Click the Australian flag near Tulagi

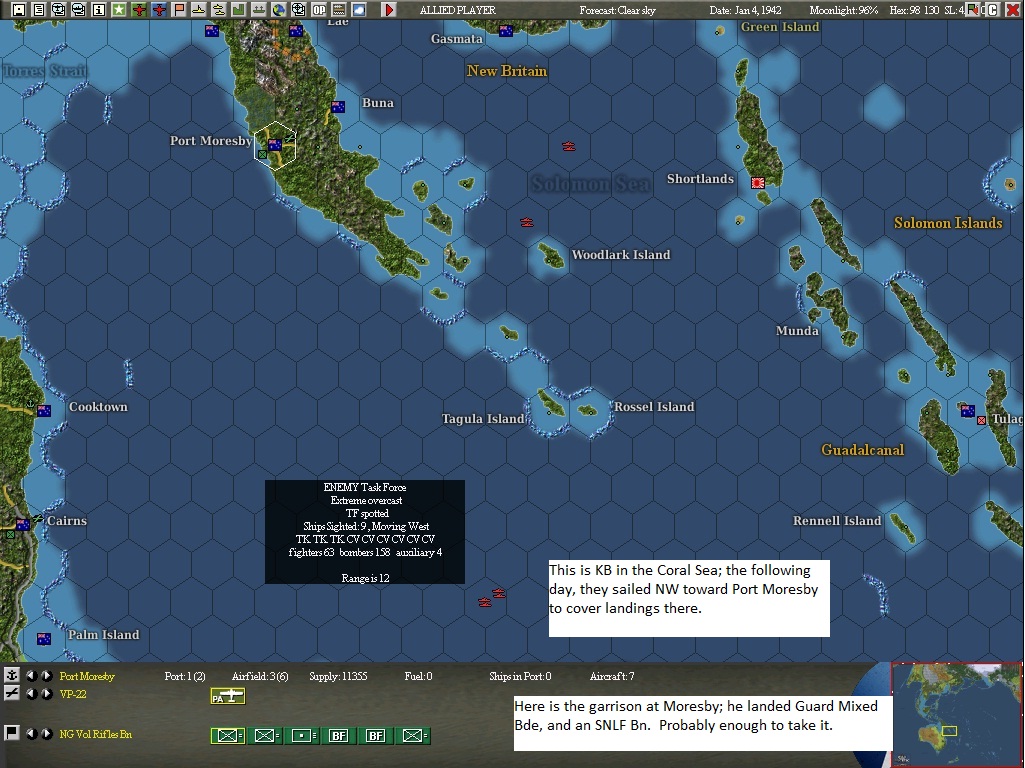pos(967,410)
